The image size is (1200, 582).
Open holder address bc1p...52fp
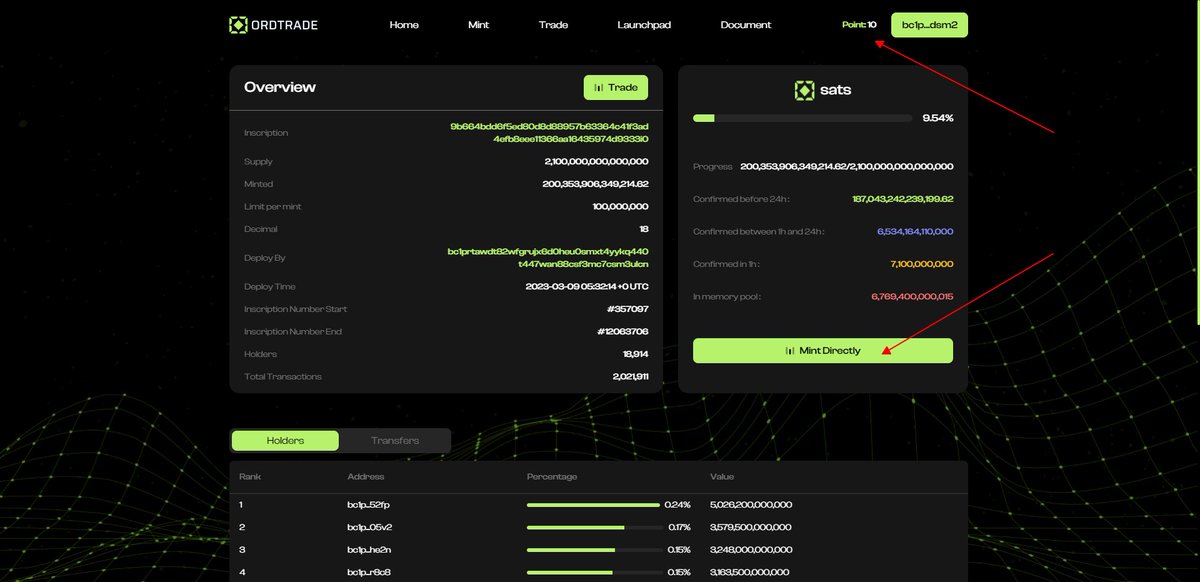[368, 505]
